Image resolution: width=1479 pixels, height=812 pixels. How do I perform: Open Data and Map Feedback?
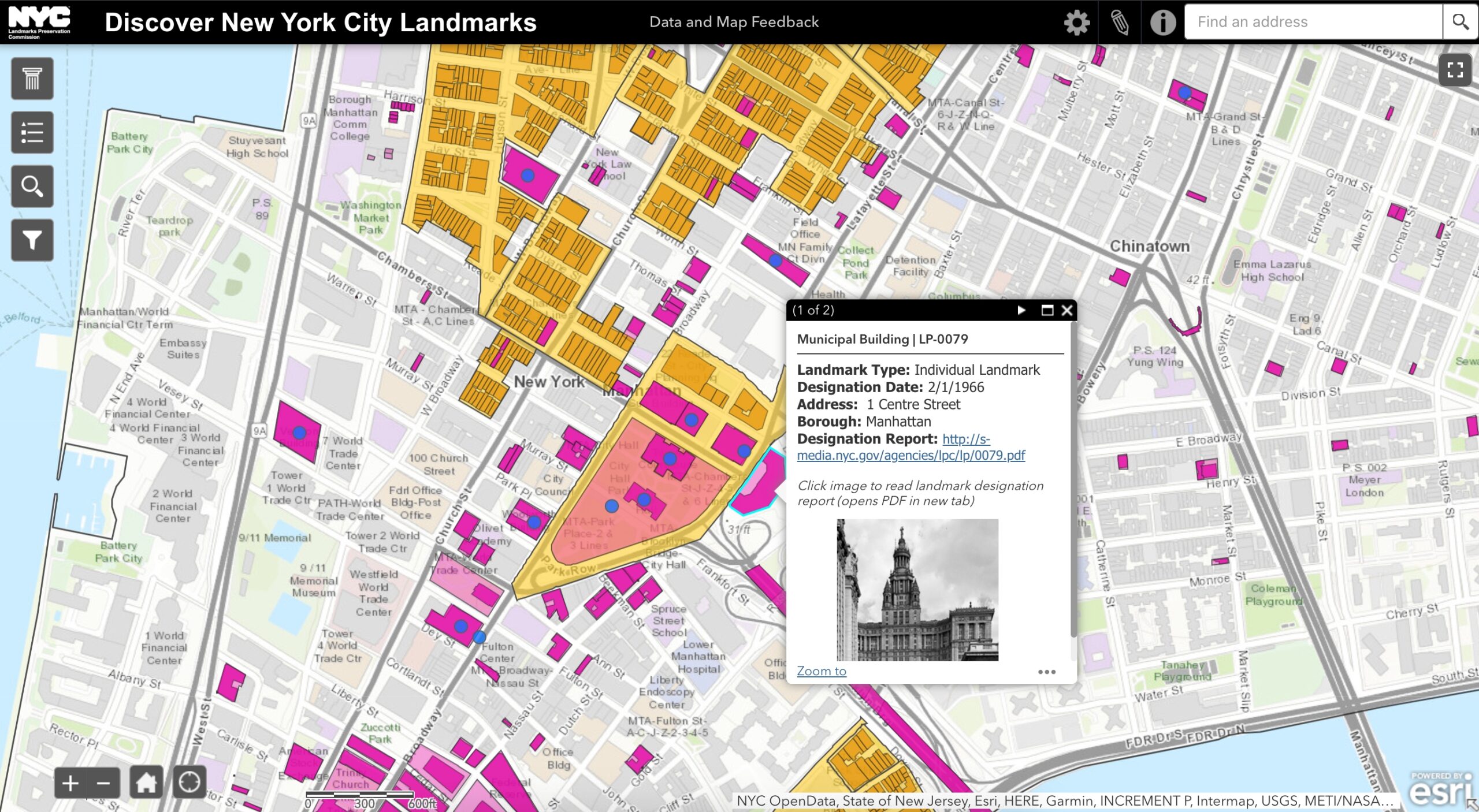734,22
